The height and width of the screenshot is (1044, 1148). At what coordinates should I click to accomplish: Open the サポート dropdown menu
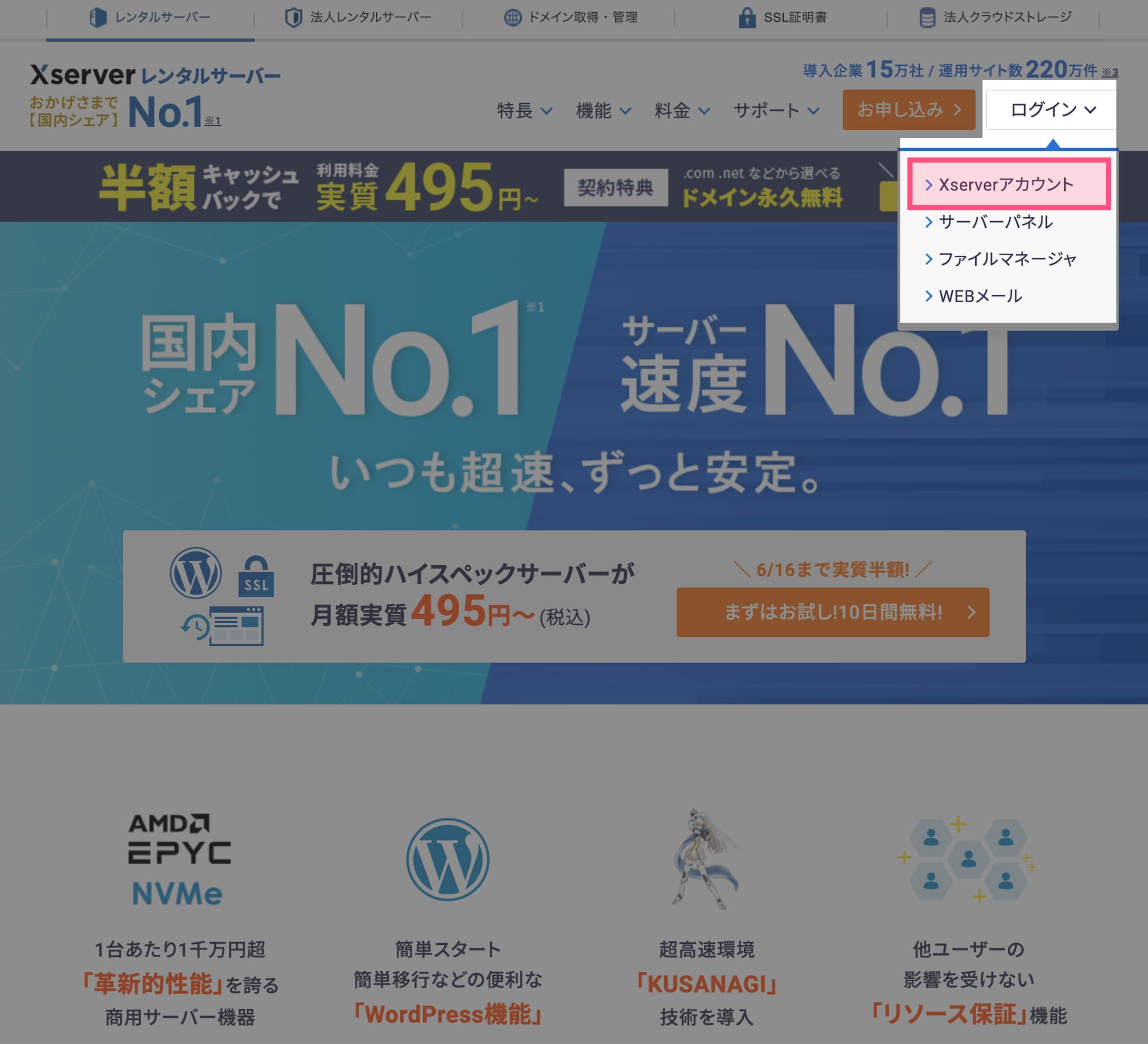pos(776,111)
